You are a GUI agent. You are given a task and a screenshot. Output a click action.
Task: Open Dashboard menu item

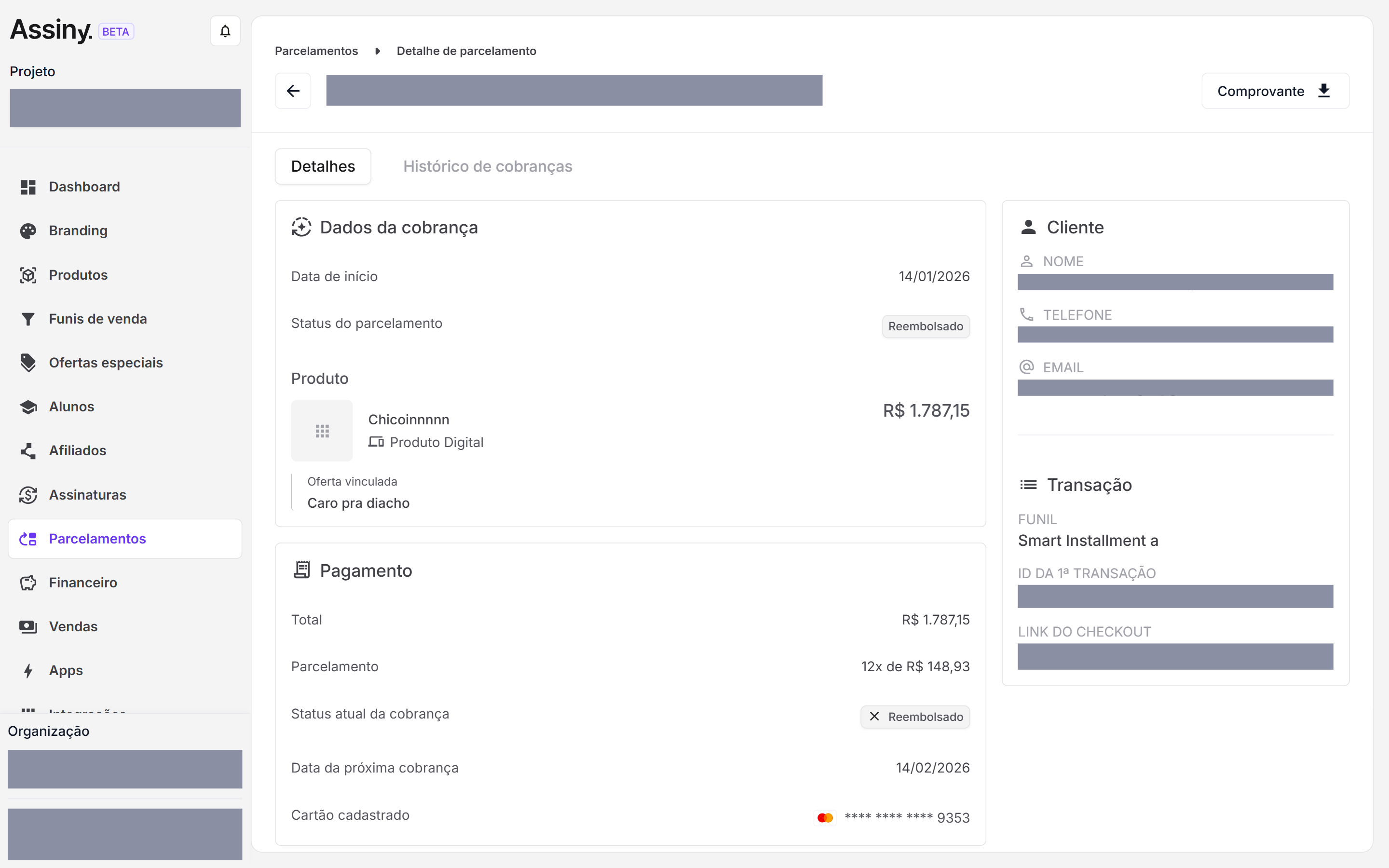coord(124,187)
